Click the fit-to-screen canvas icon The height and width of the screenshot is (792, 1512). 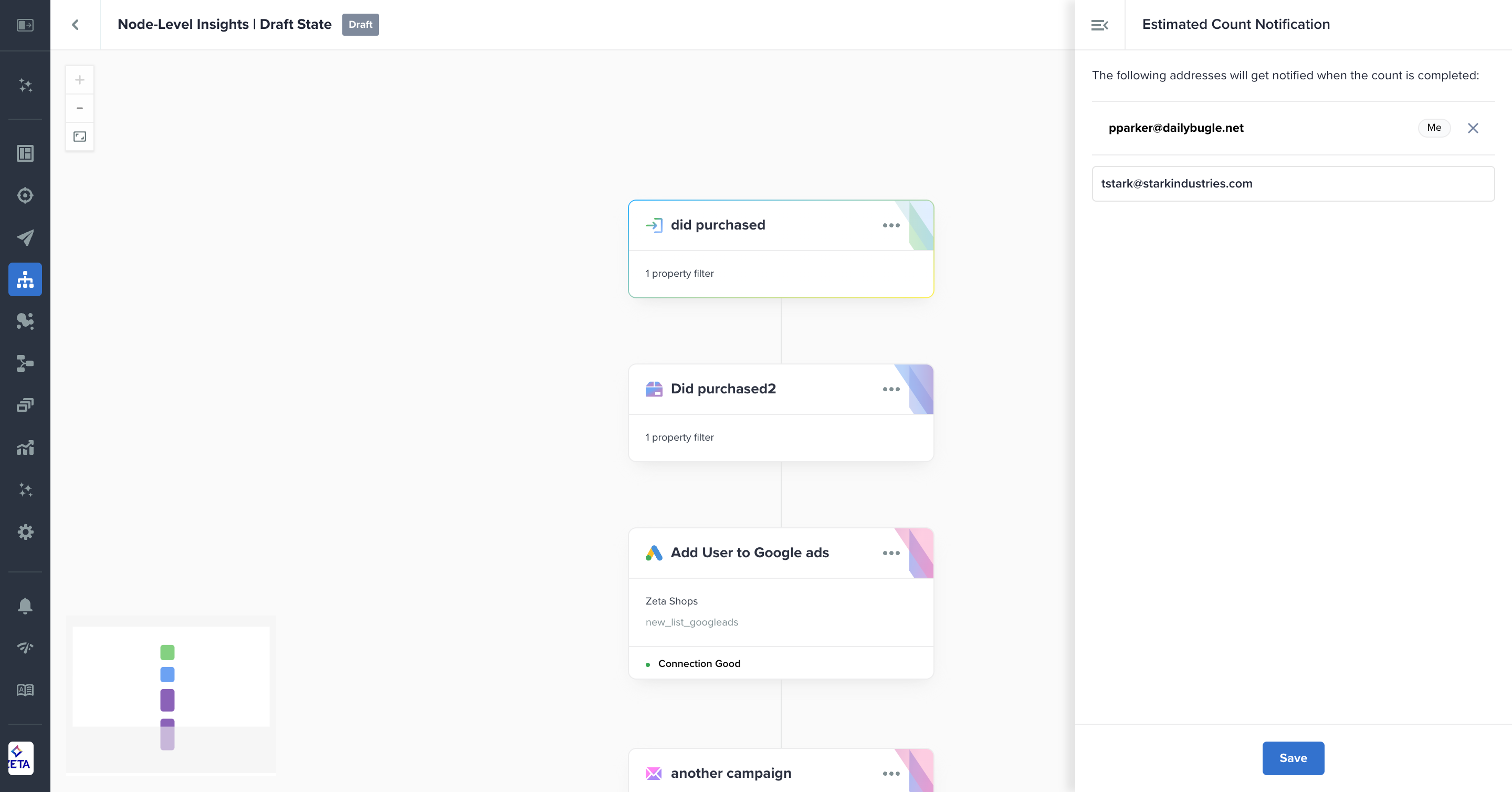tap(80, 137)
